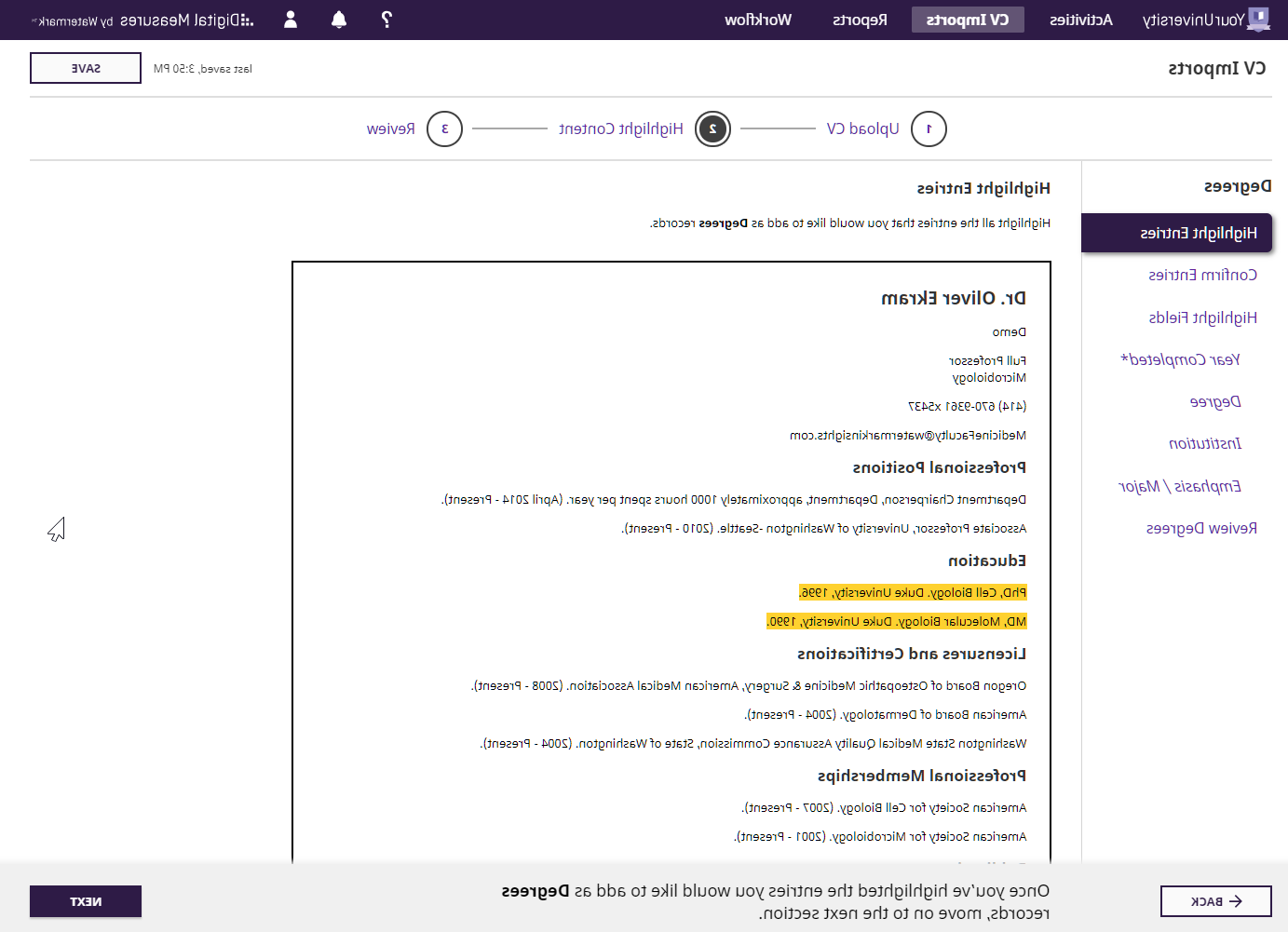Open the notifications bell icon
Image resolution: width=1288 pixels, height=932 pixels.
(339, 19)
